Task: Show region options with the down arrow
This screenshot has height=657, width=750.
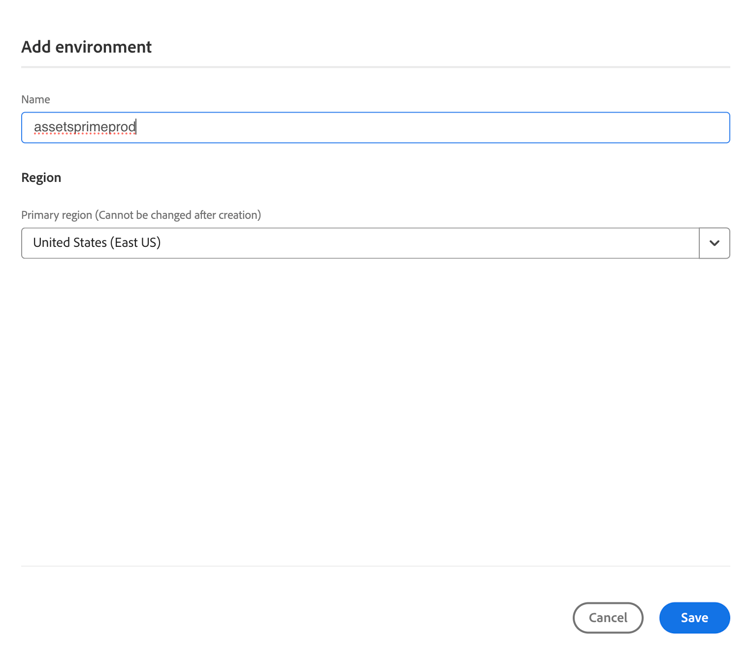Action: click(x=714, y=243)
